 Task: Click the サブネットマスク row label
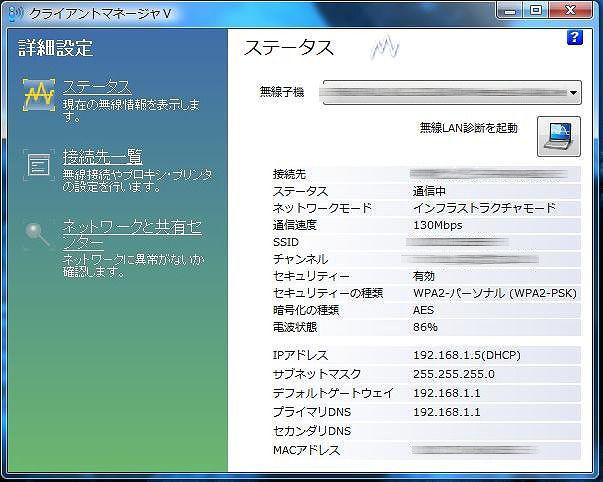(317, 374)
